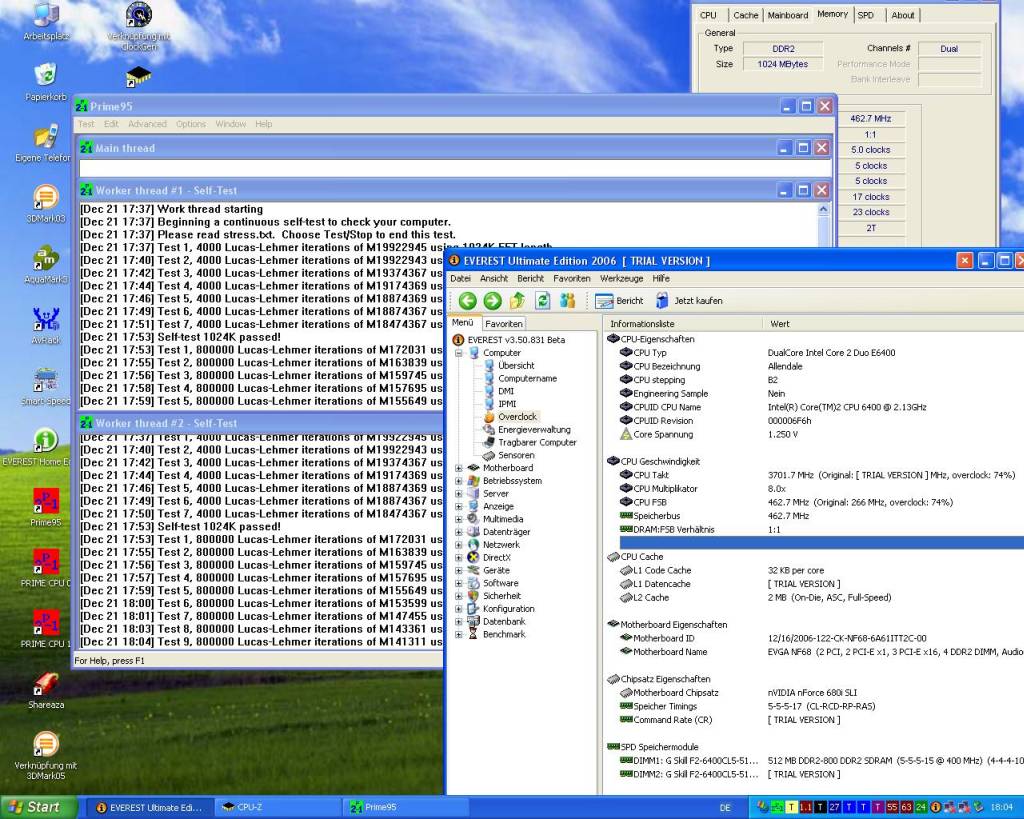Expand the Multimedia tree node
This screenshot has height=819, width=1024.
tap(458, 519)
